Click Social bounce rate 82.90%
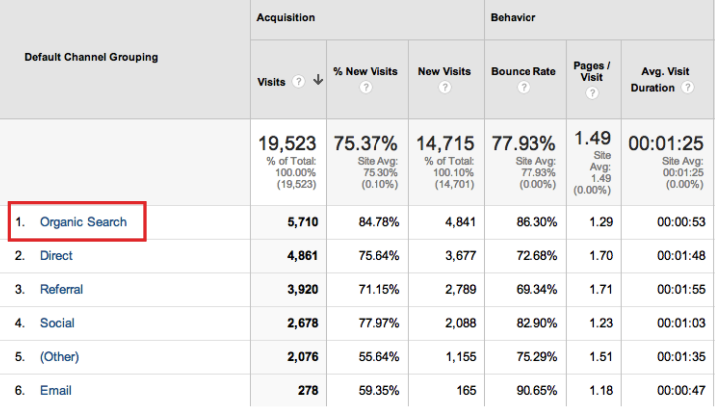This screenshot has width=715, height=409. pyautogui.click(x=537, y=323)
